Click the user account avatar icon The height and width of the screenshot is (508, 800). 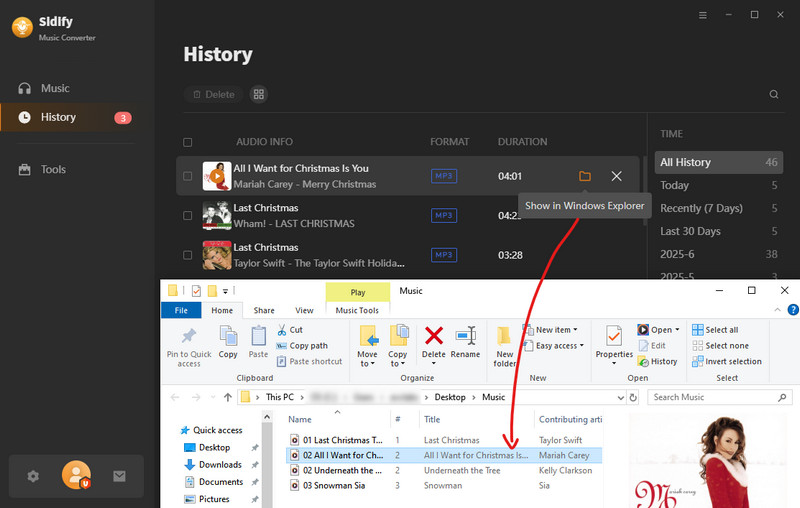[77, 475]
